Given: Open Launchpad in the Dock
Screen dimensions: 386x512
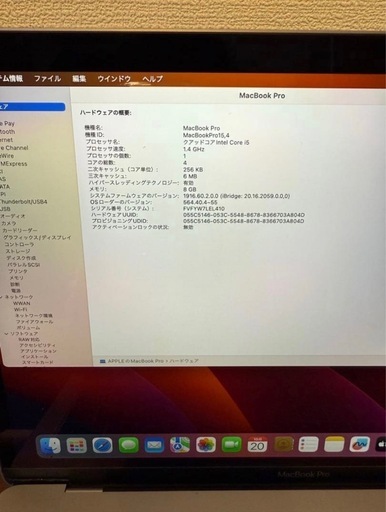Looking at the screenshot, I should click(x=77, y=445).
